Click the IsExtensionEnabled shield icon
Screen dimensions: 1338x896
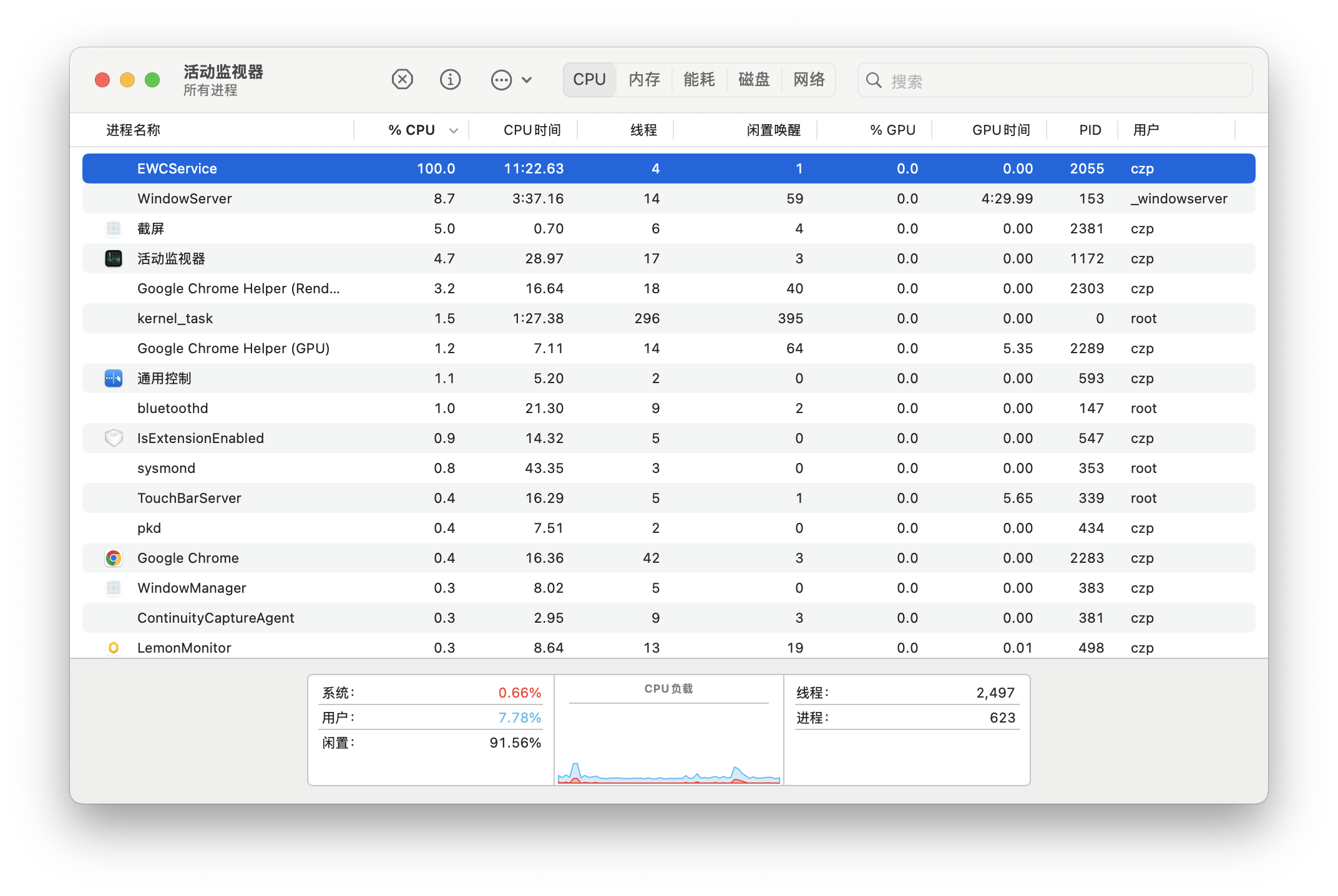(114, 438)
